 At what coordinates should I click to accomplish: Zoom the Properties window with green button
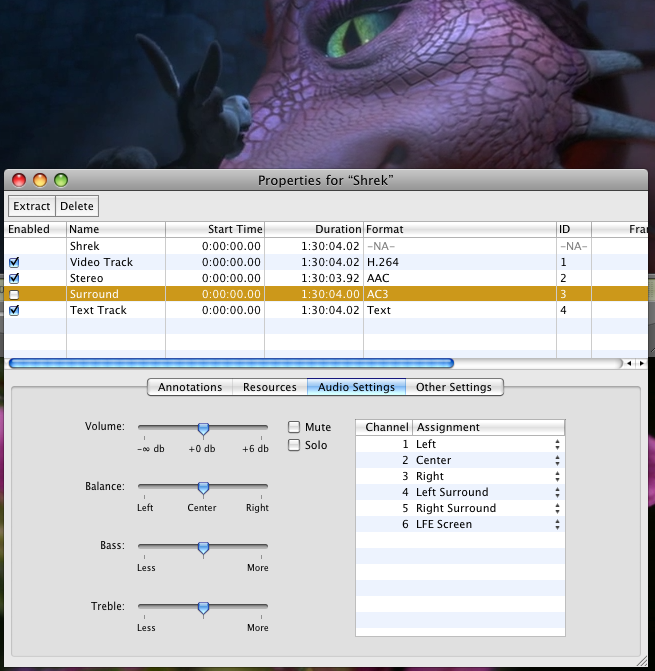(61, 180)
